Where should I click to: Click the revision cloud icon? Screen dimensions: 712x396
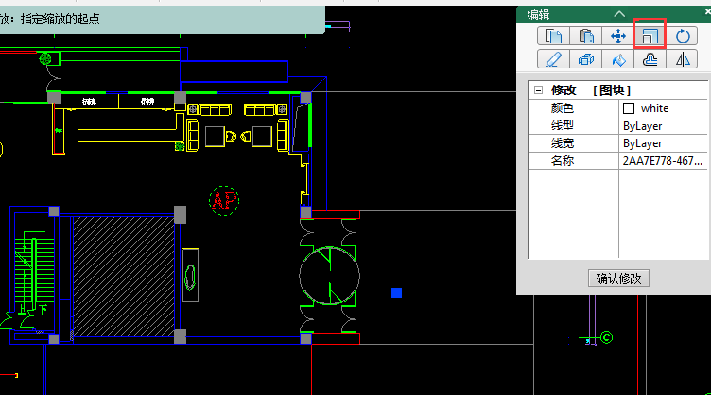click(650, 59)
